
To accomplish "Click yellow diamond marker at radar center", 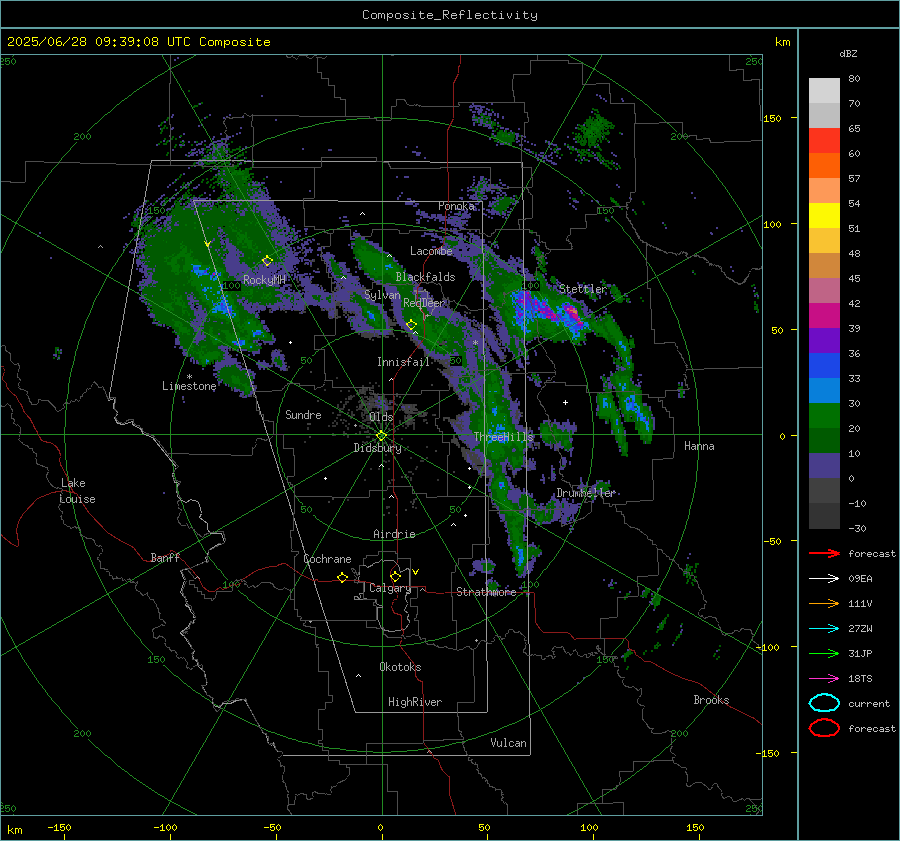I will tap(381, 436).
